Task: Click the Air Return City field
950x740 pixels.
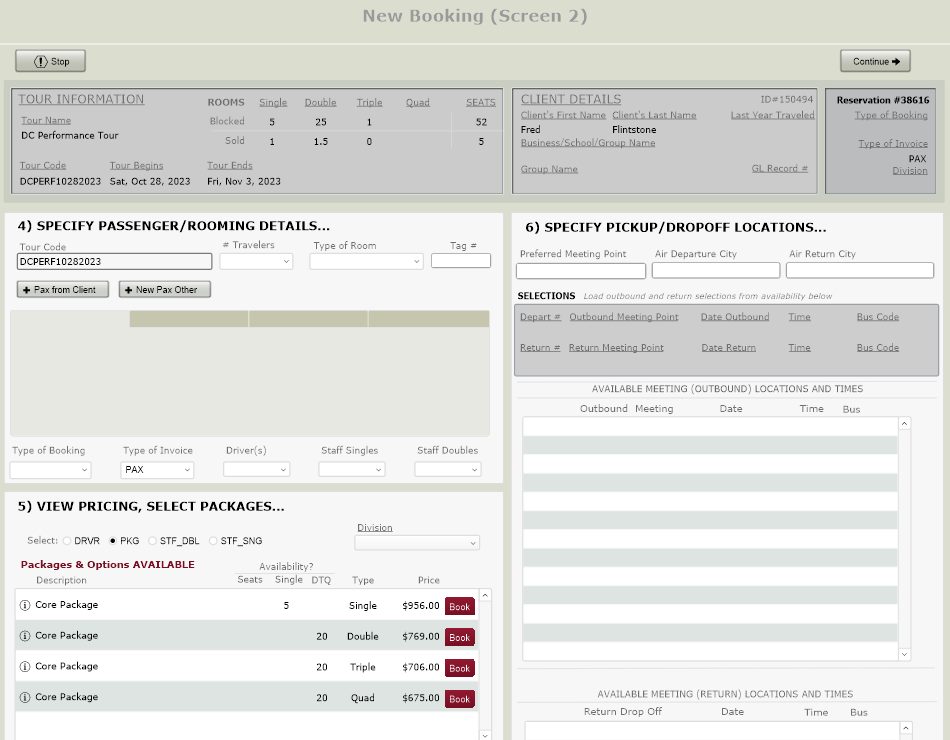Action: 860,270
